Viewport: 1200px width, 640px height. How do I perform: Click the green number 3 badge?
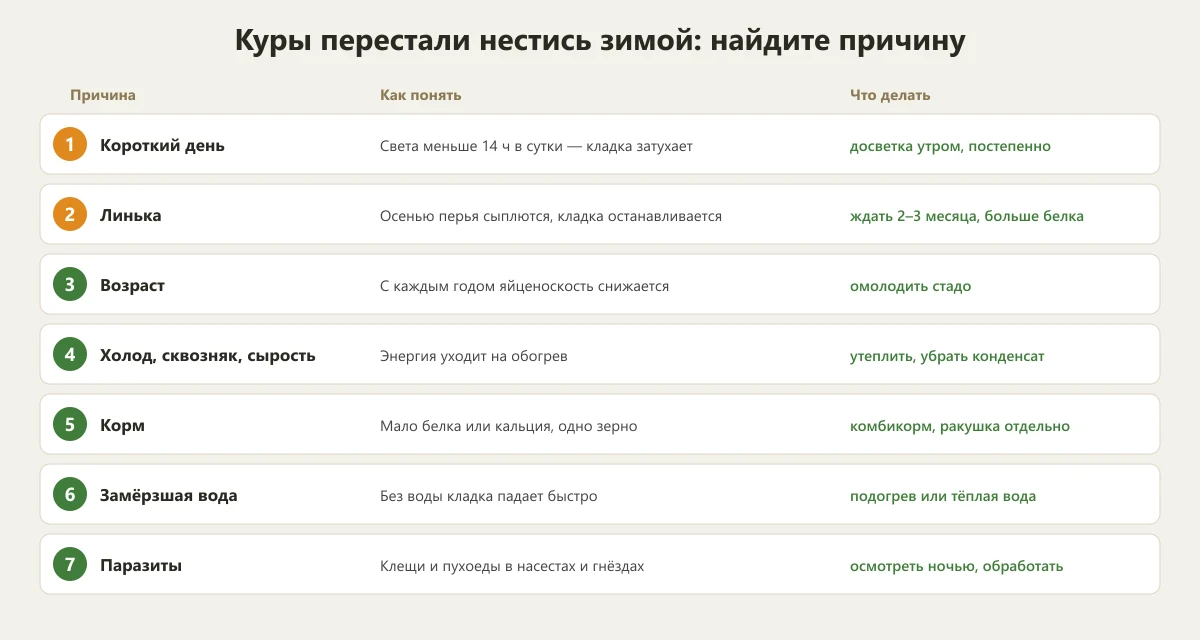[x=70, y=285]
